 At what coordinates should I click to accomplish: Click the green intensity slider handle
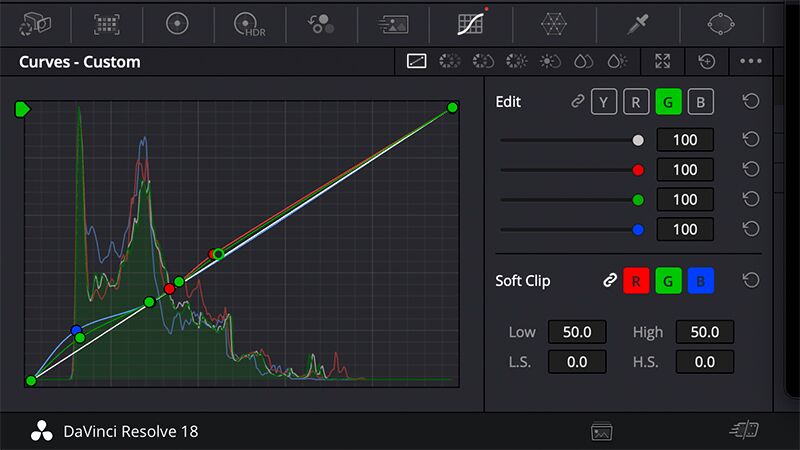(638, 200)
